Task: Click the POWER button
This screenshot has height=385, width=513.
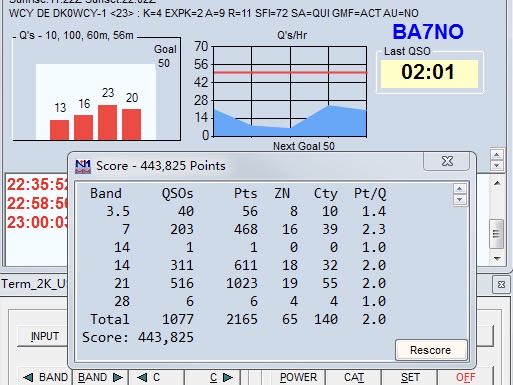Action: coord(298,377)
